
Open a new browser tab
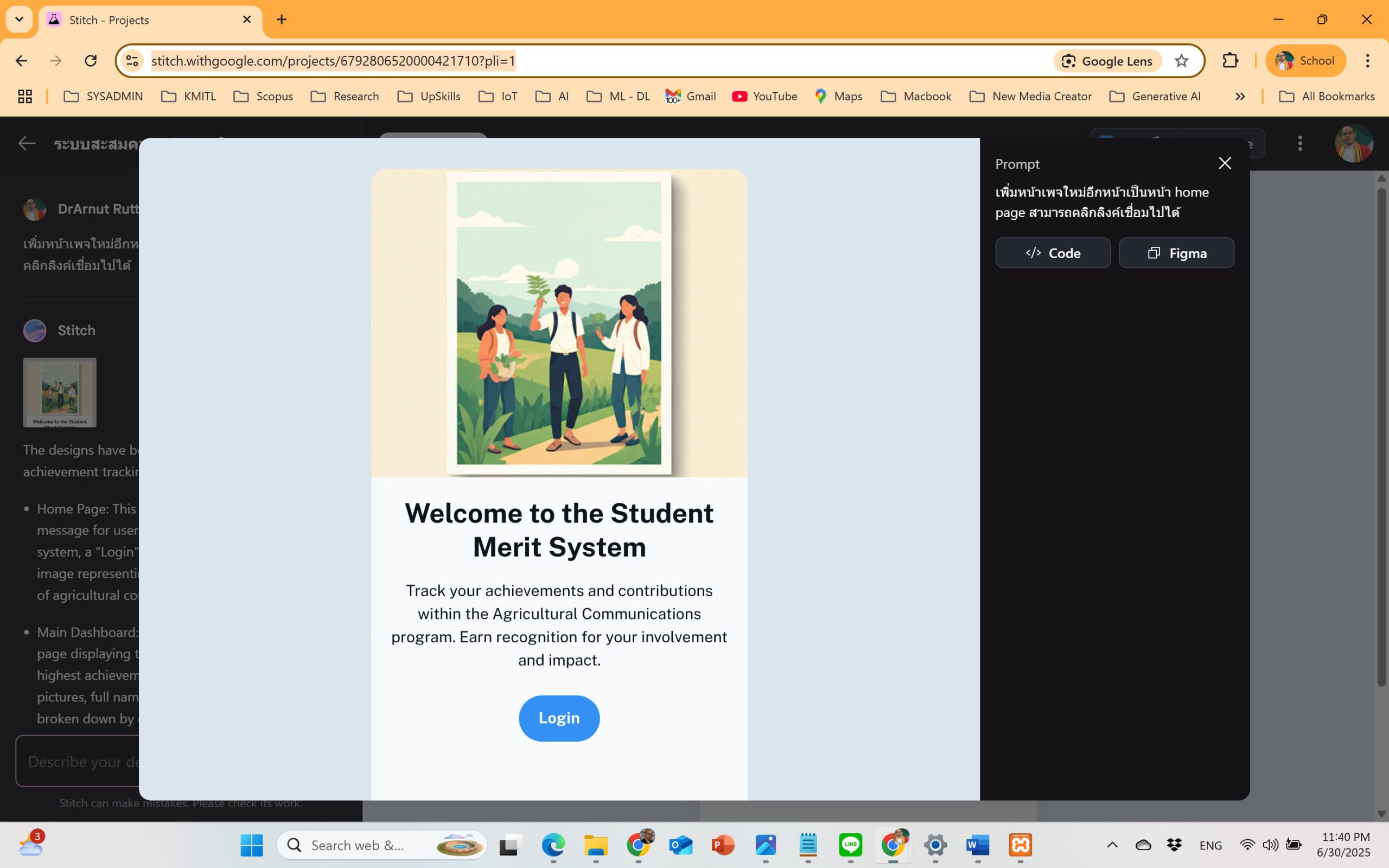click(x=281, y=20)
